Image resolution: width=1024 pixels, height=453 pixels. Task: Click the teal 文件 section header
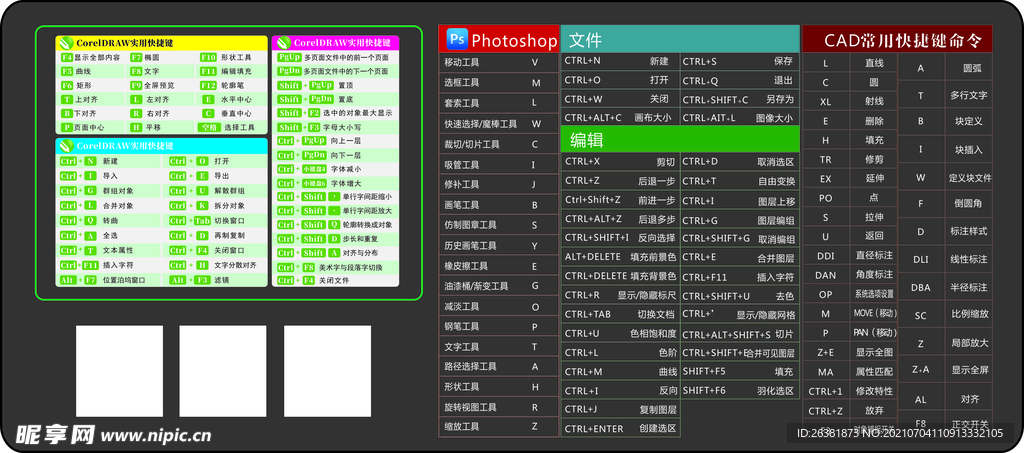680,39
